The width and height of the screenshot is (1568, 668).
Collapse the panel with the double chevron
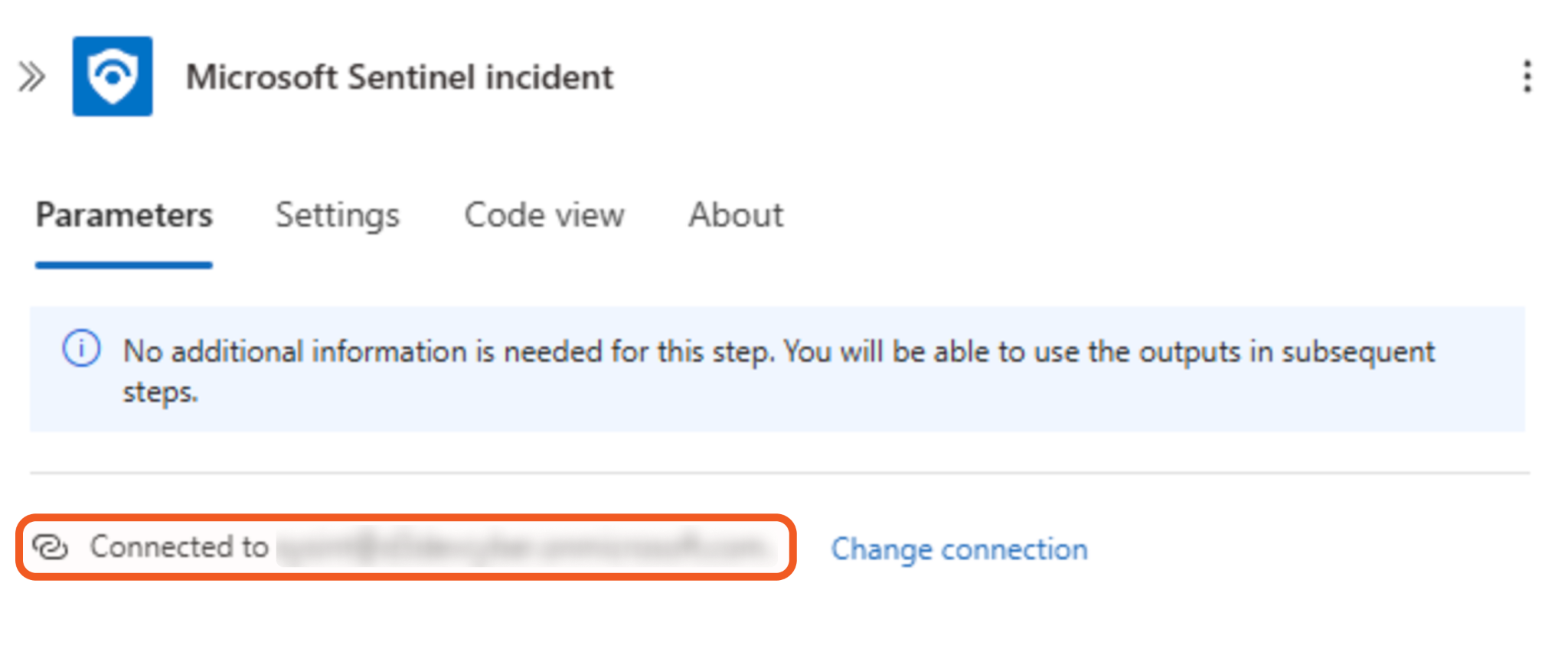(x=31, y=77)
